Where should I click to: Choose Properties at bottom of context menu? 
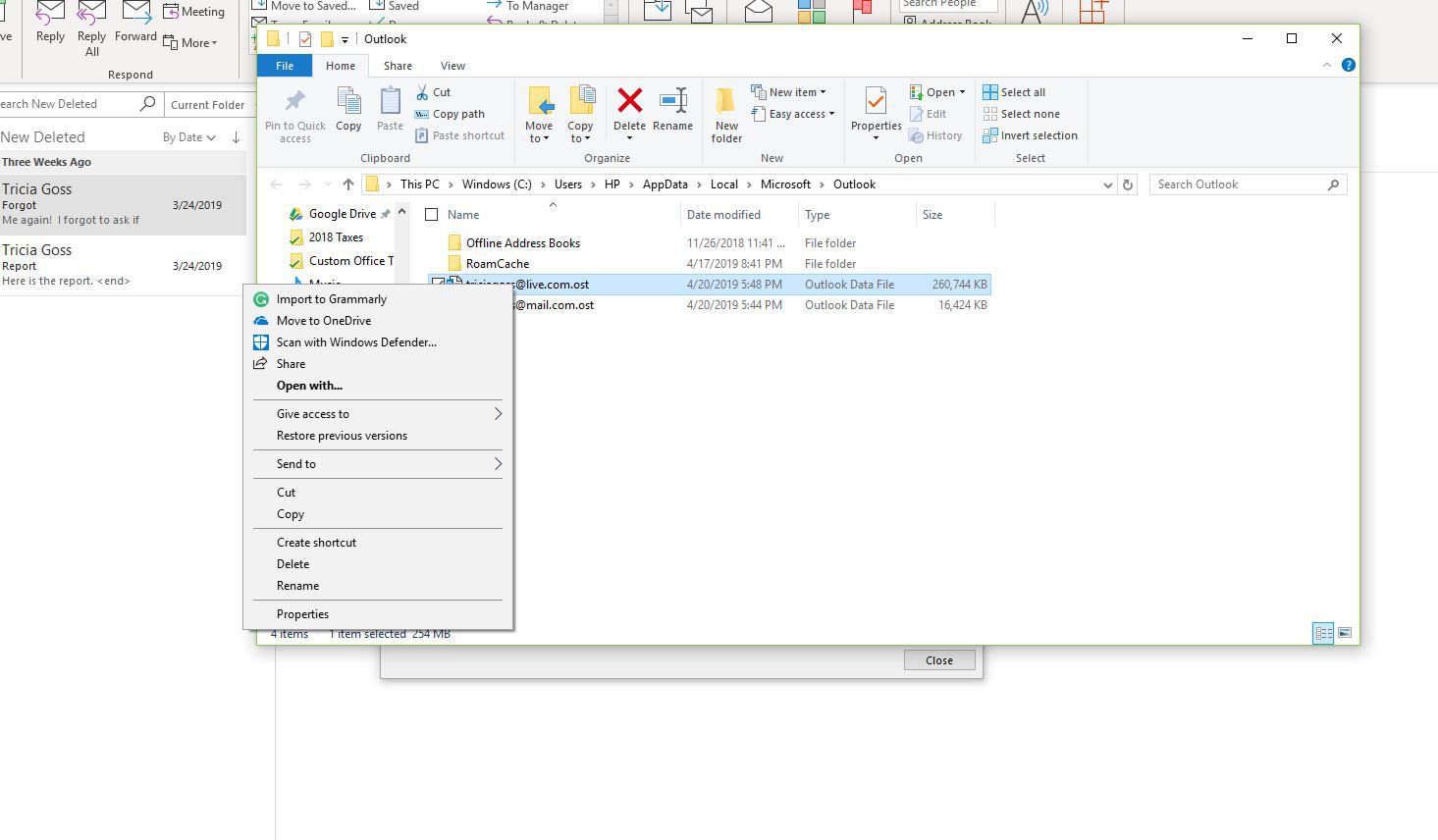pos(378,614)
